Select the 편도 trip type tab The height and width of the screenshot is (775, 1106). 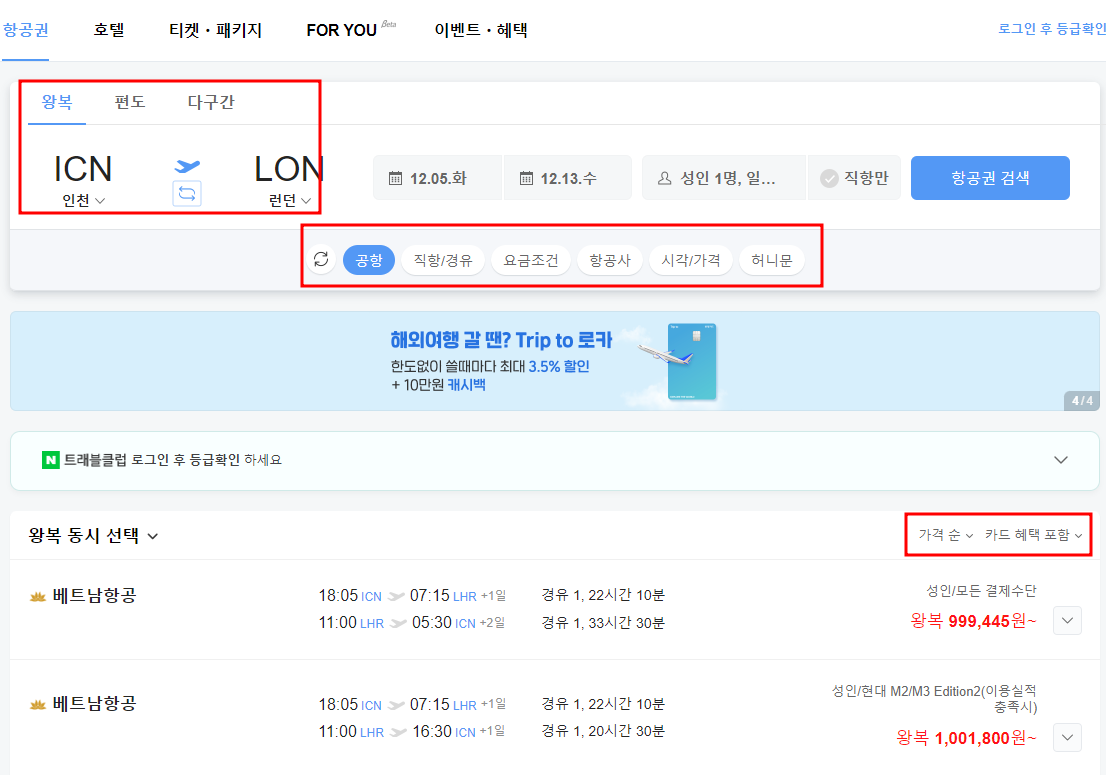click(129, 101)
